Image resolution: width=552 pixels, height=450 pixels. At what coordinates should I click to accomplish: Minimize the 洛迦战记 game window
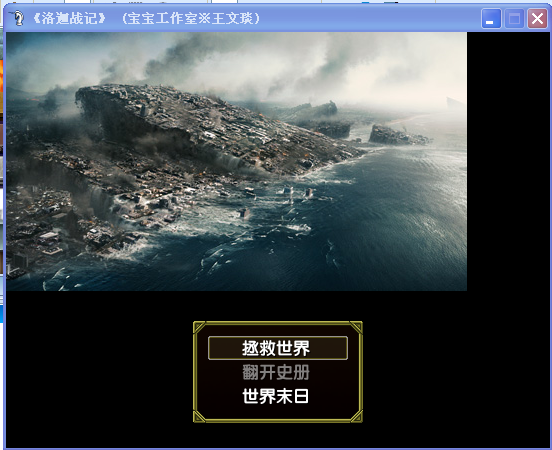(x=491, y=18)
